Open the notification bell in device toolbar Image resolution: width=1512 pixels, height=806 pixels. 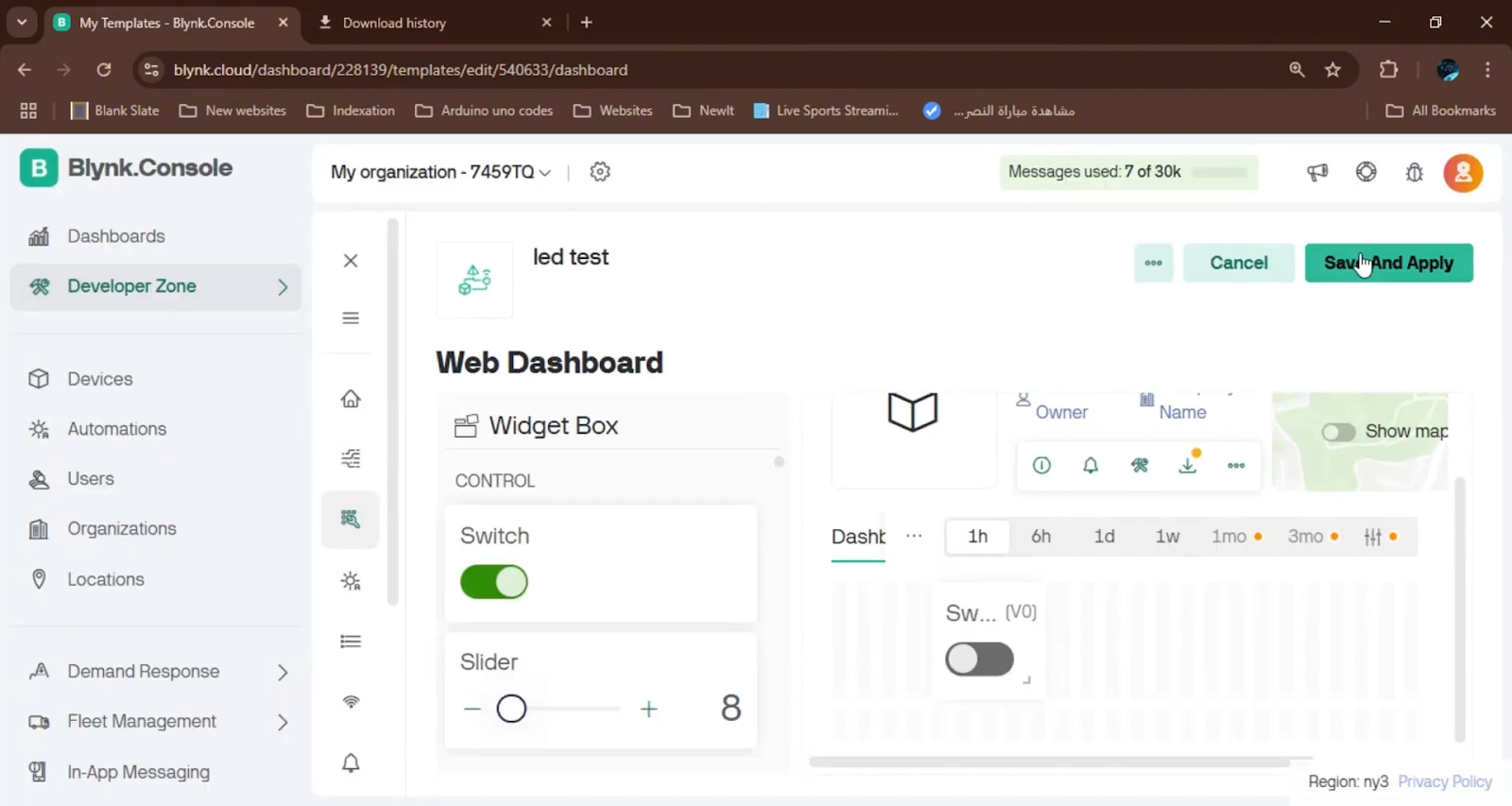(1091, 465)
